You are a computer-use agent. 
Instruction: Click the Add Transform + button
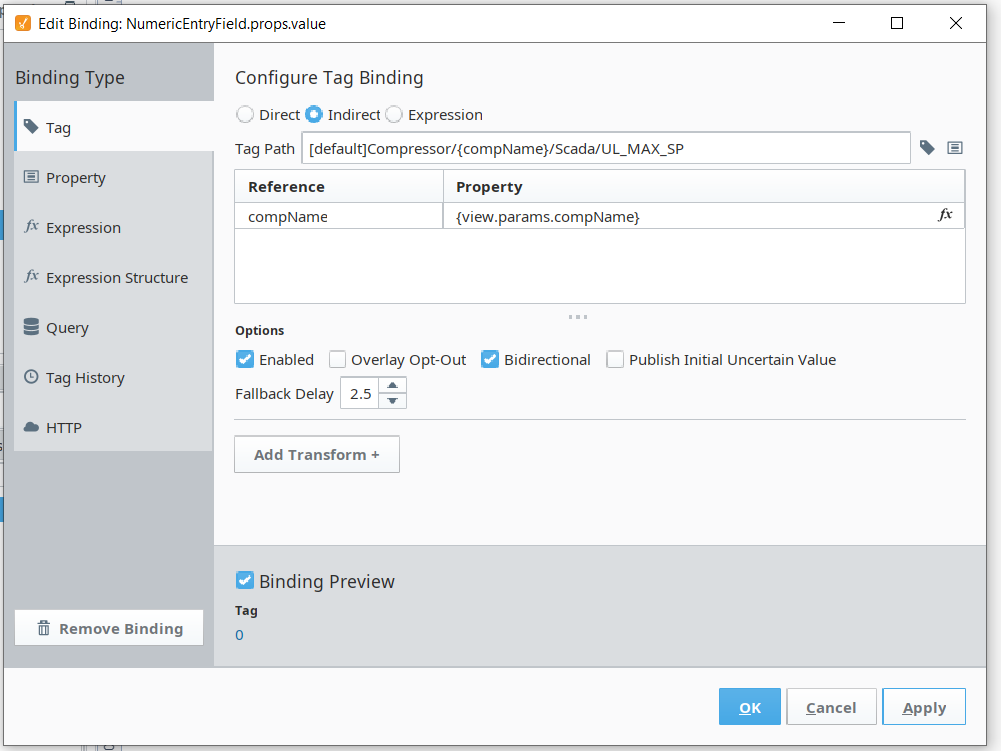coord(317,454)
